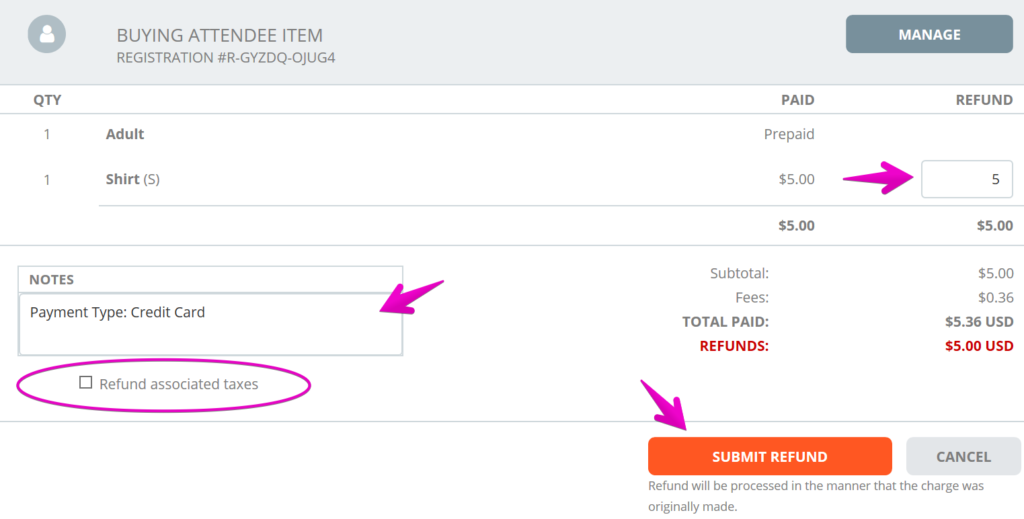Click inside the Notes text area
Screen dimensions: 1024x519
click(210, 324)
